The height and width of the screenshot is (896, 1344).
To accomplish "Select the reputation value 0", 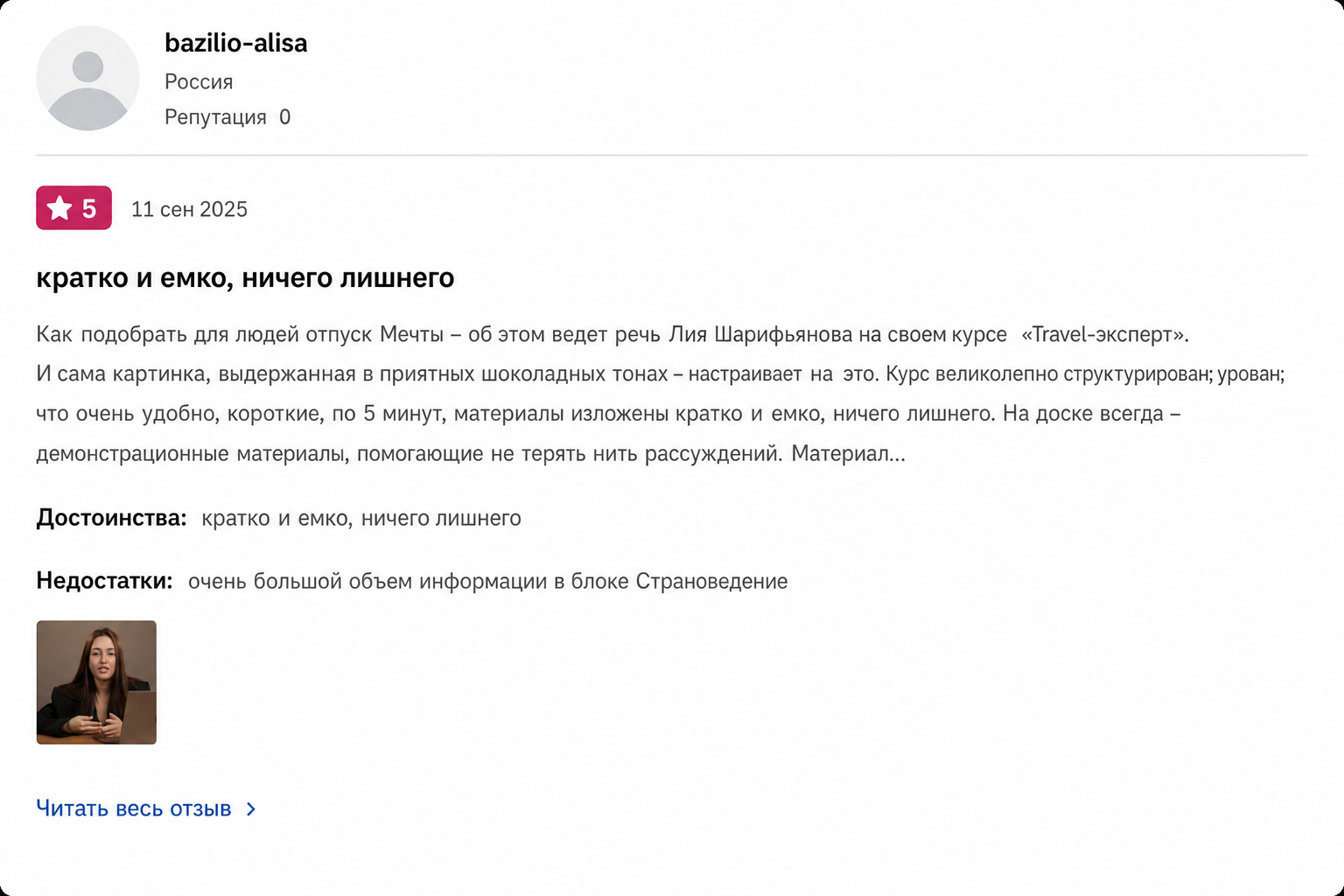I will [284, 117].
